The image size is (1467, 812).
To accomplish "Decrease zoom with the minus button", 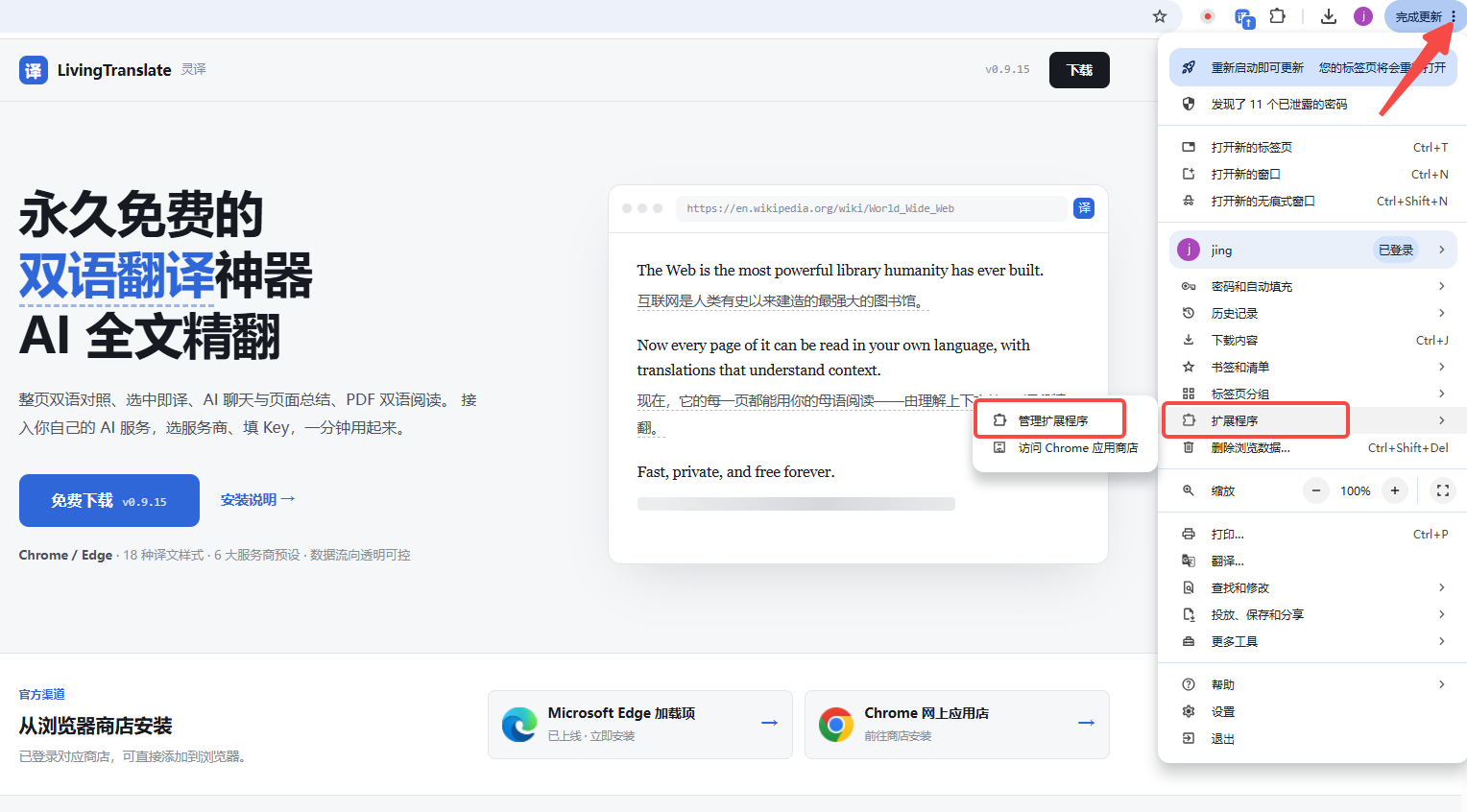I will click(x=1316, y=490).
